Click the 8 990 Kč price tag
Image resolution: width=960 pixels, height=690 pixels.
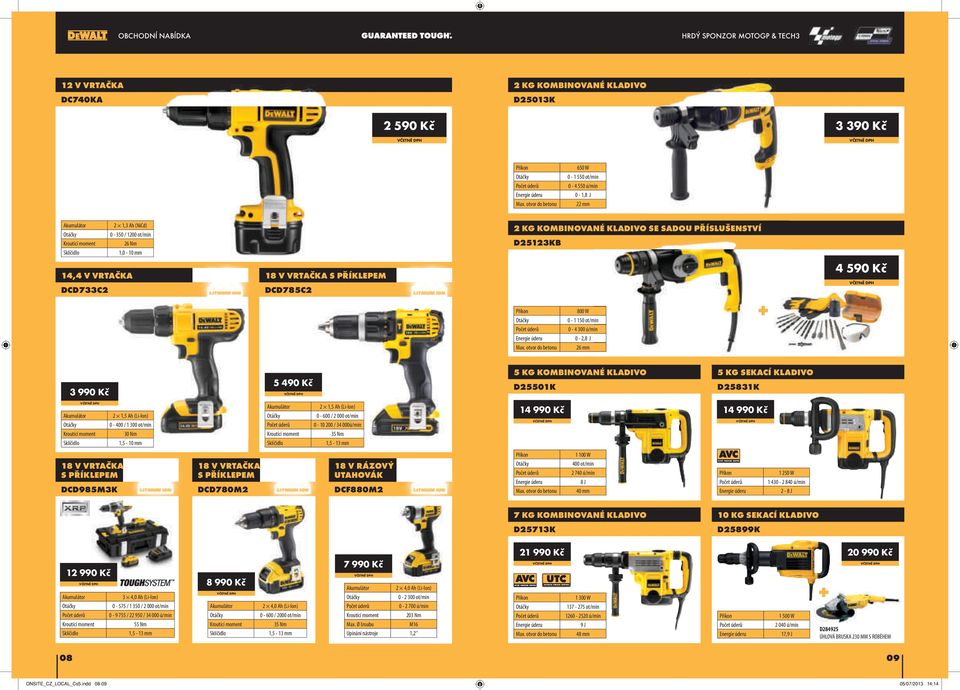(226, 583)
